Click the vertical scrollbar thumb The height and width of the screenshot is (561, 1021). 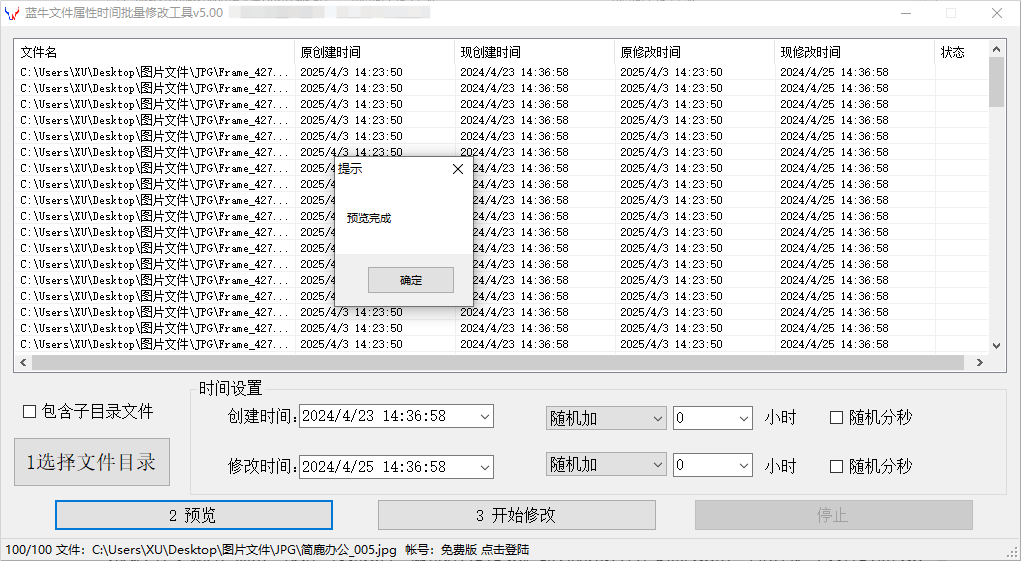click(996, 81)
